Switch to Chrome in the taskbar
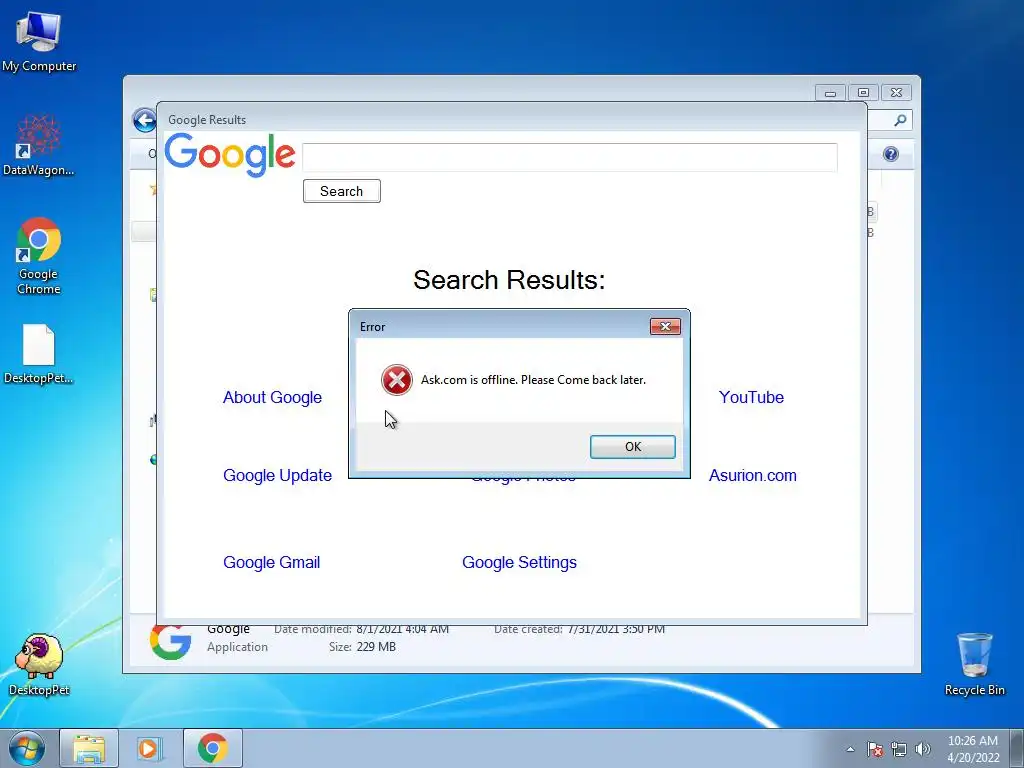This screenshot has height=768, width=1024. tap(212, 748)
